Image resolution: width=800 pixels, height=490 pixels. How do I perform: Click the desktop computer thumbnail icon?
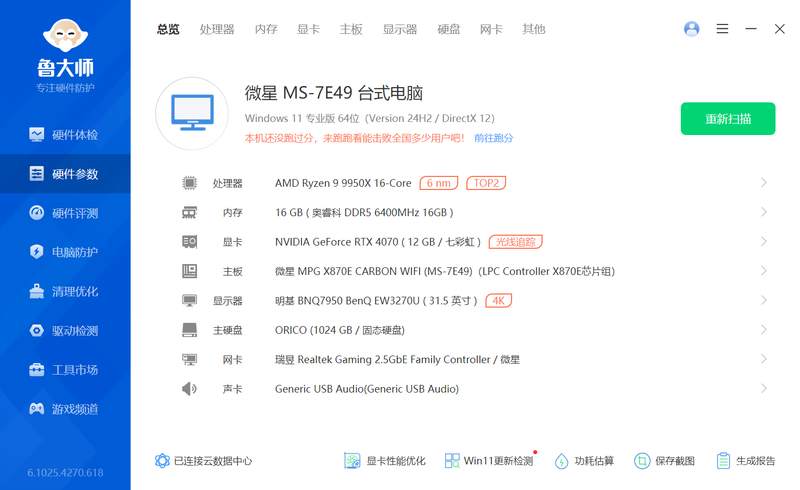[x=192, y=113]
